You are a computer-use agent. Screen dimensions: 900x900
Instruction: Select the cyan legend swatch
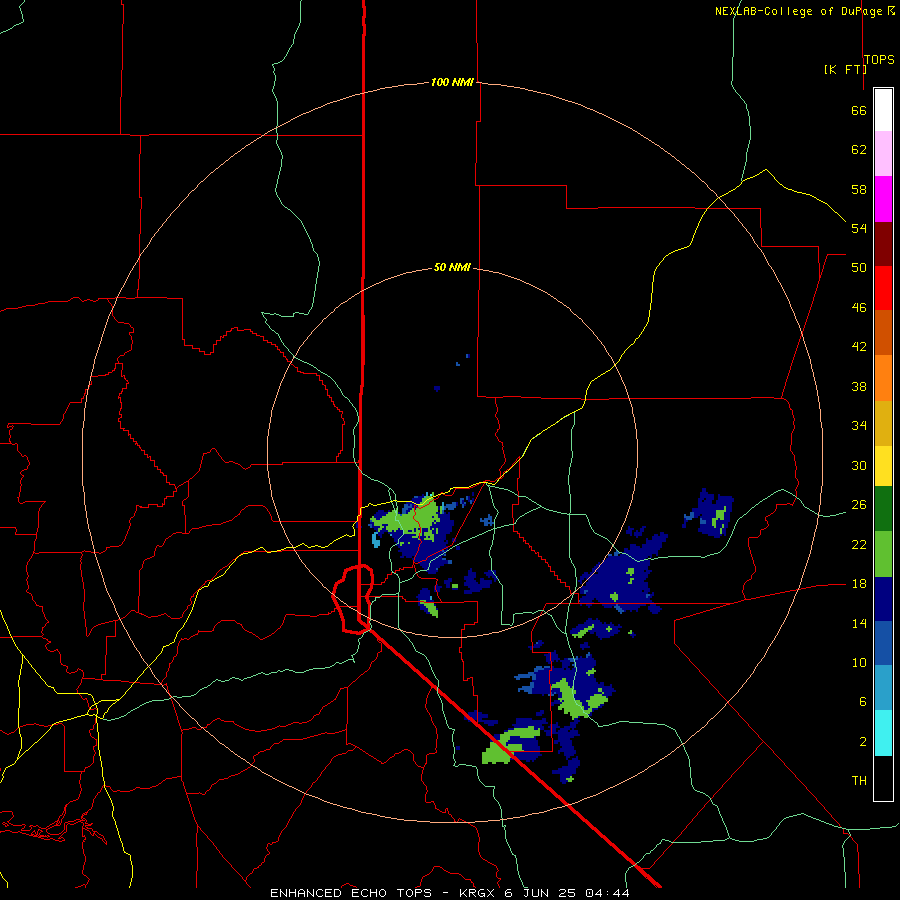pyautogui.click(x=883, y=733)
